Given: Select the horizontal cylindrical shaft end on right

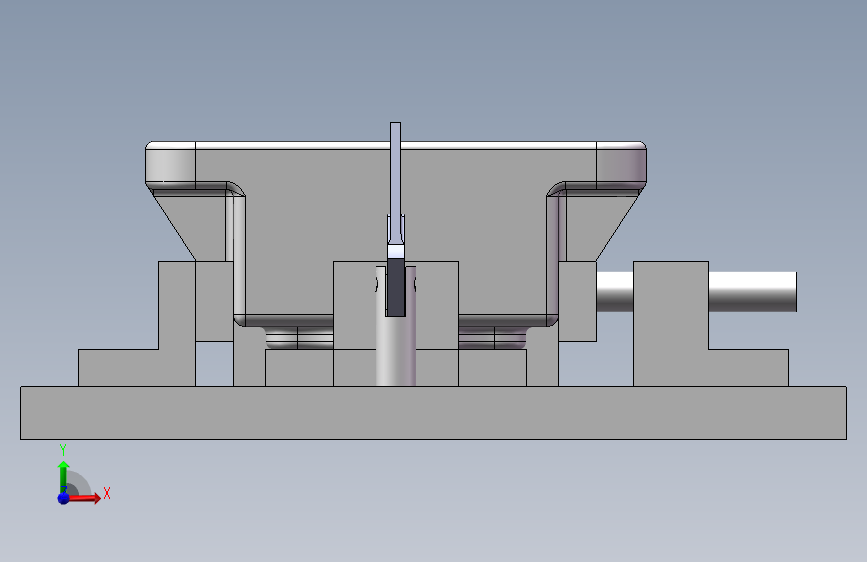Looking at the screenshot, I should coord(753,292).
